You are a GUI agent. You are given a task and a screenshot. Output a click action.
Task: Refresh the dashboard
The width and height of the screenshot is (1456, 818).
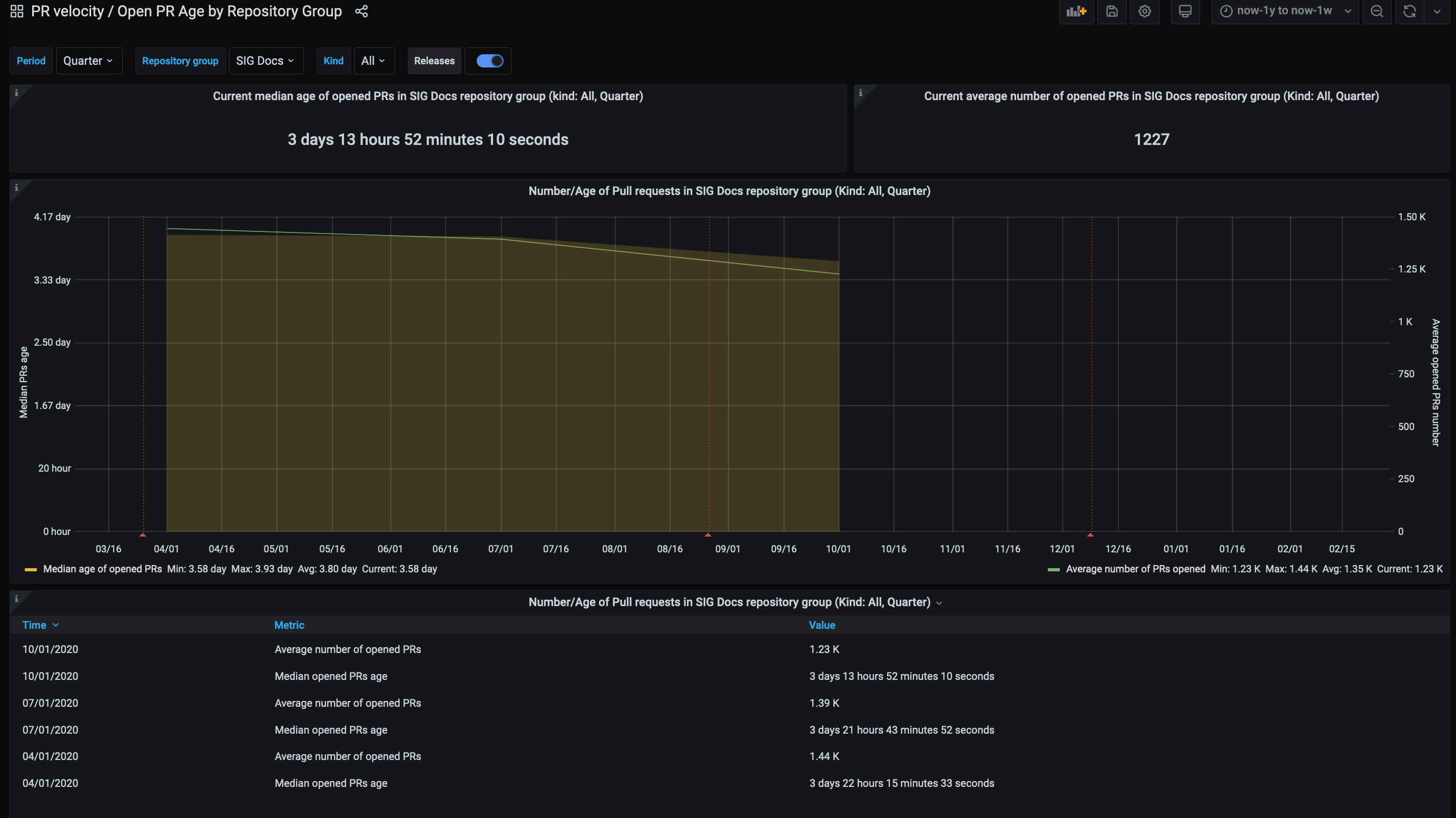tap(1409, 11)
